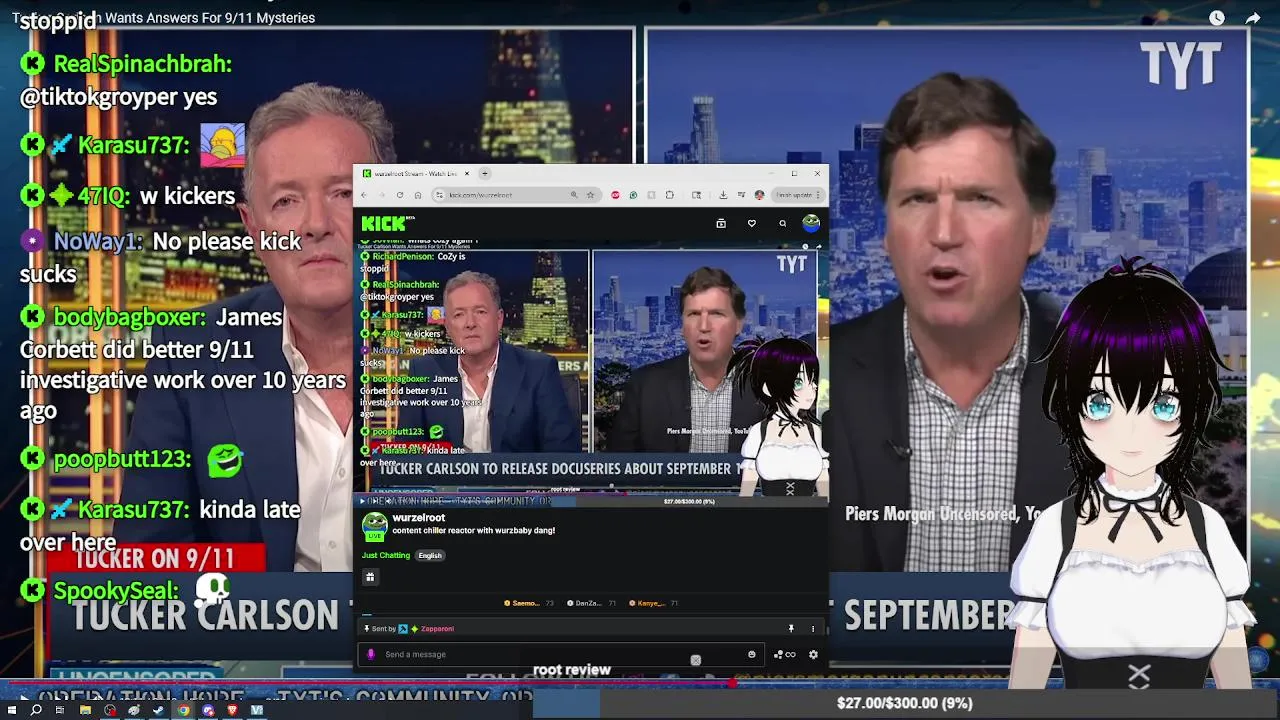This screenshot has height=720, width=1280.
Task: Open the Chrome downloads icon
Action: click(723, 195)
